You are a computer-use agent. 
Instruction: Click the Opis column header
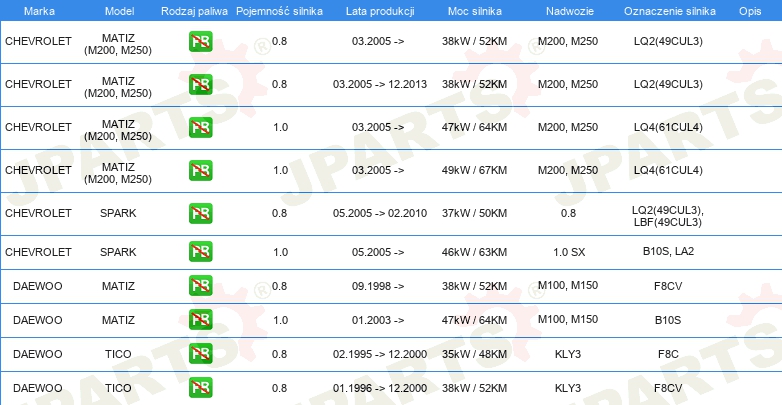click(x=749, y=10)
